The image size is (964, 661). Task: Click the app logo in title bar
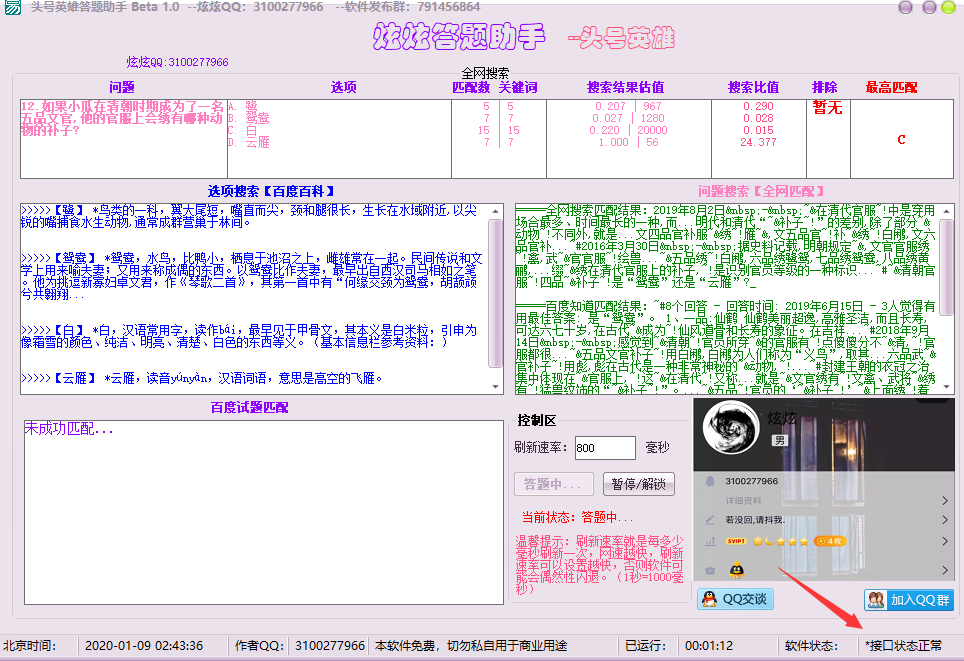[12, 7]
